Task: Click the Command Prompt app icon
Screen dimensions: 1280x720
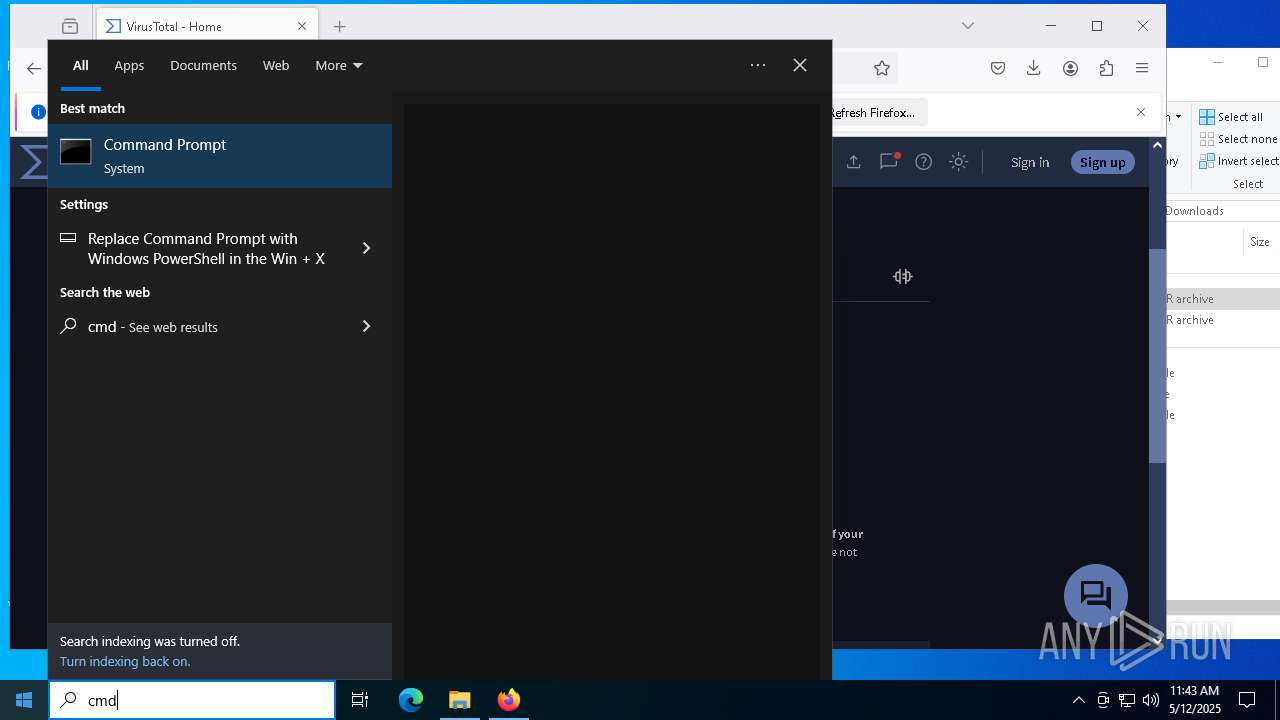Action: [x=76, y=152]
